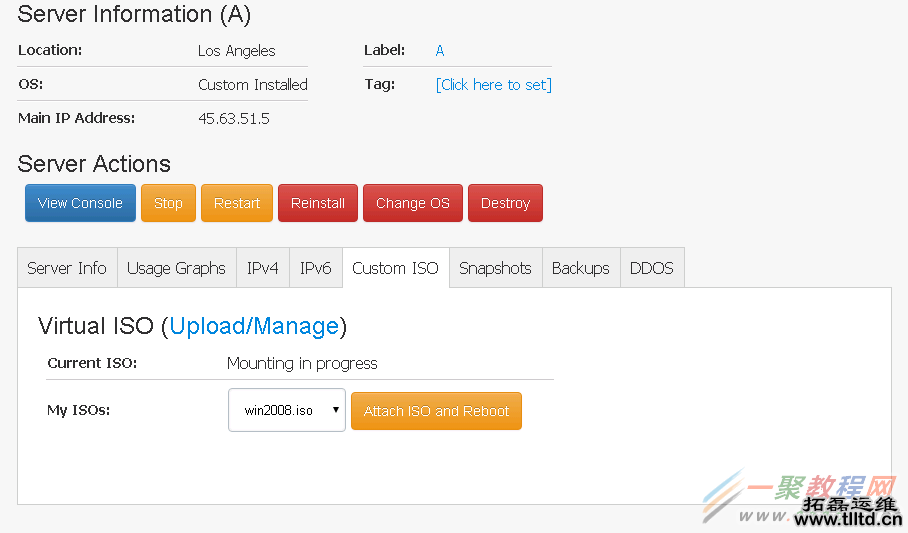908x533 pixels.
Task: Select the Change OS button
Action: [413, 203]
